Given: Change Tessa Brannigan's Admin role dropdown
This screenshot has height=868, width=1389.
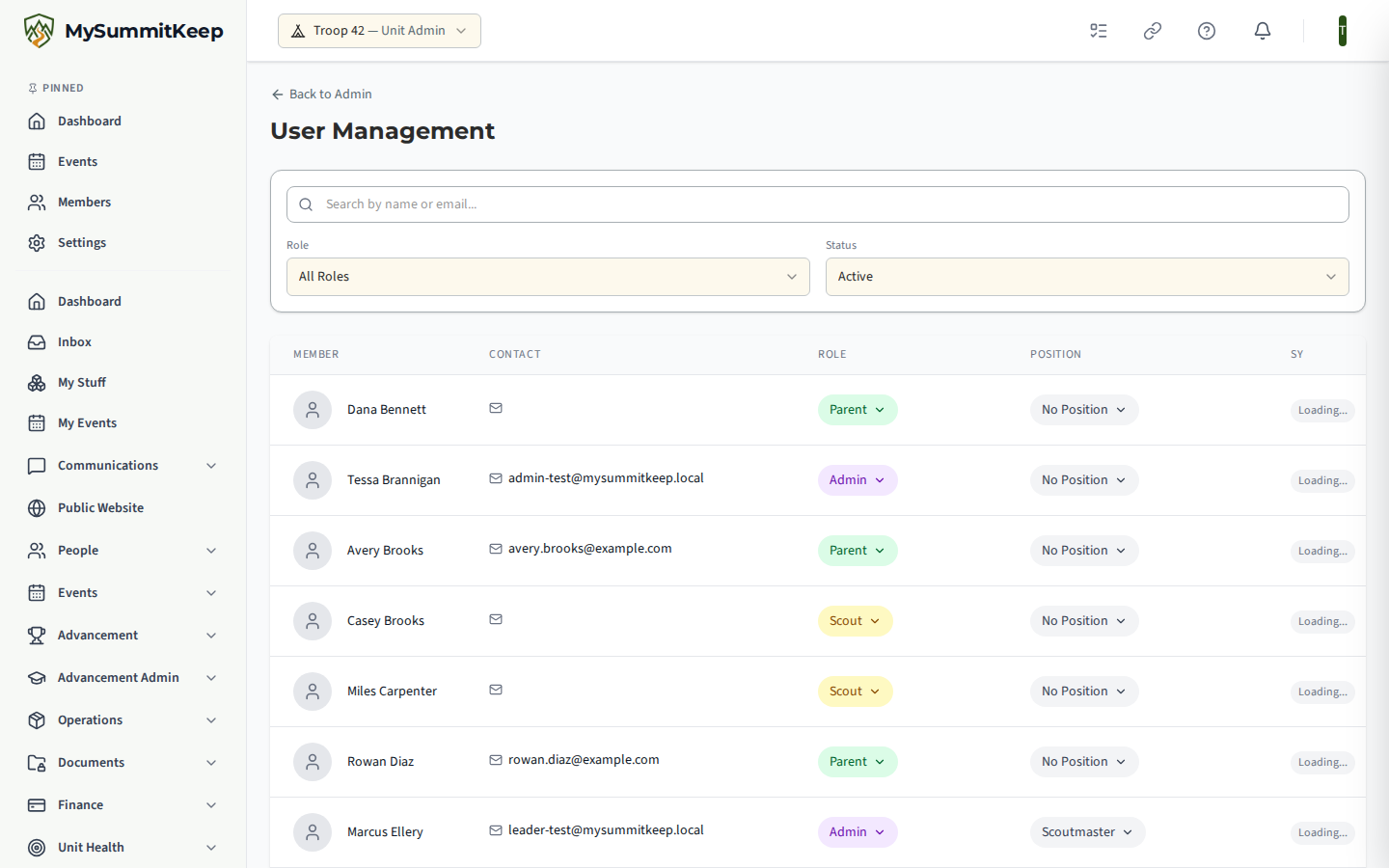Looking at the screenshot, I should click(858, 480).
